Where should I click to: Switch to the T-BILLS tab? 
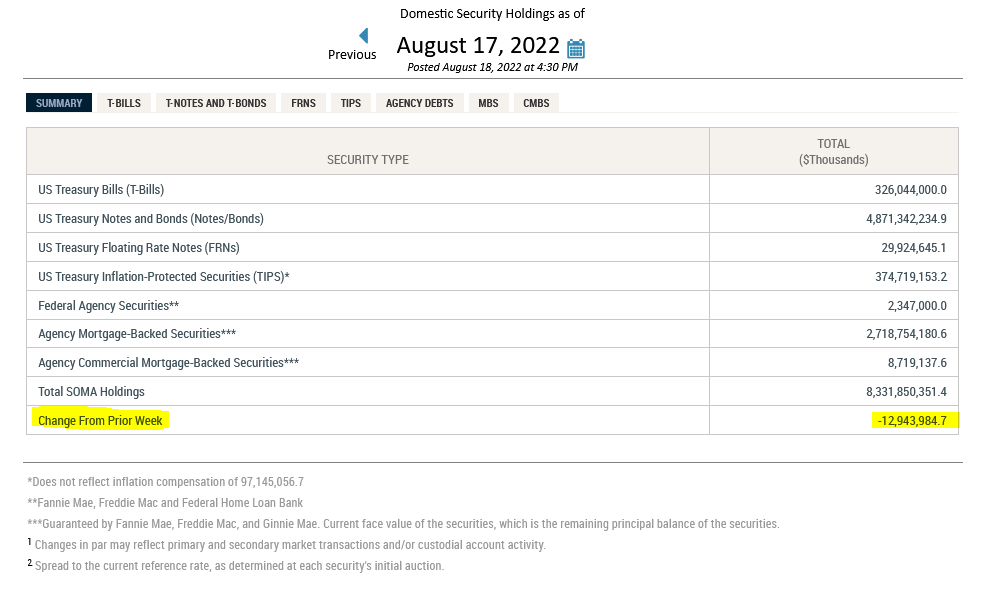coord(124,103)
